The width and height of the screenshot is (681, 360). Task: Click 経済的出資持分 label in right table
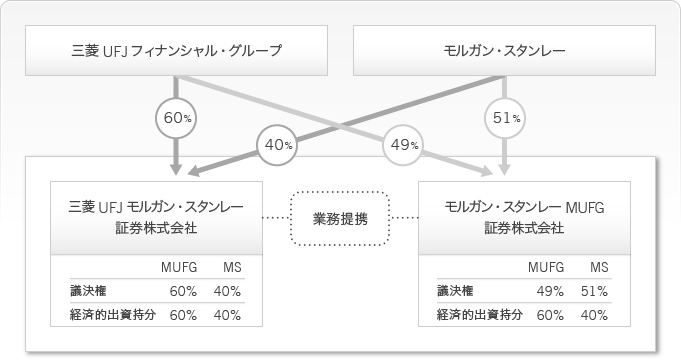pos(480,314)
